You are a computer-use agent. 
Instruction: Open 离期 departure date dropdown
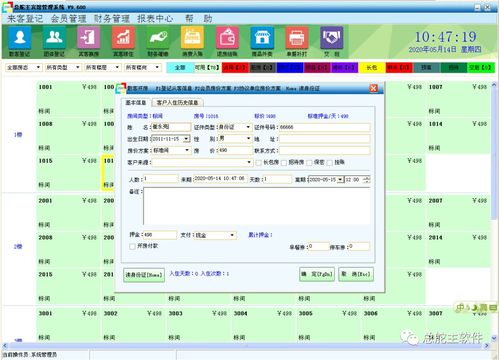pos(340,179)
